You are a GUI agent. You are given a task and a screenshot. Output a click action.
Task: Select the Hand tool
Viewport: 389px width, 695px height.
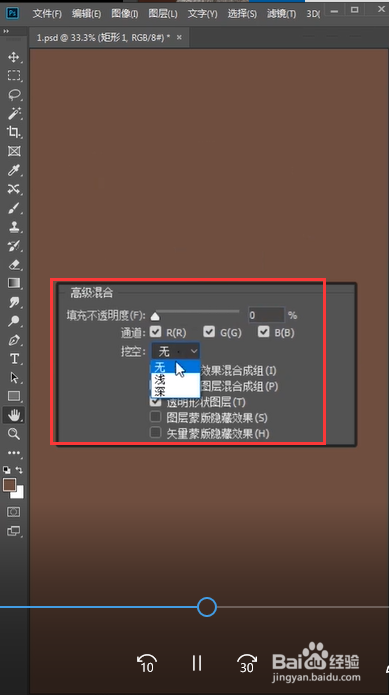coord(14,415)
